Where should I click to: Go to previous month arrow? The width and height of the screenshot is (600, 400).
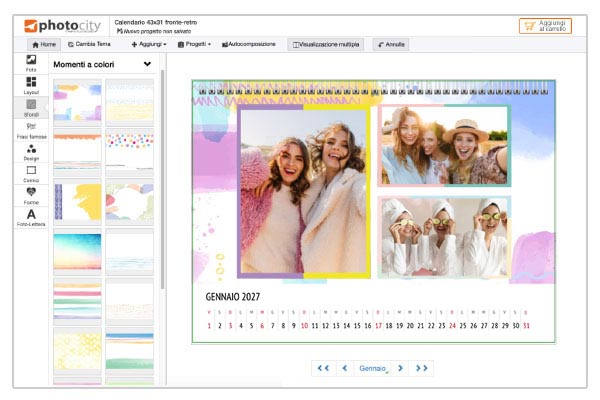(345, 368)
